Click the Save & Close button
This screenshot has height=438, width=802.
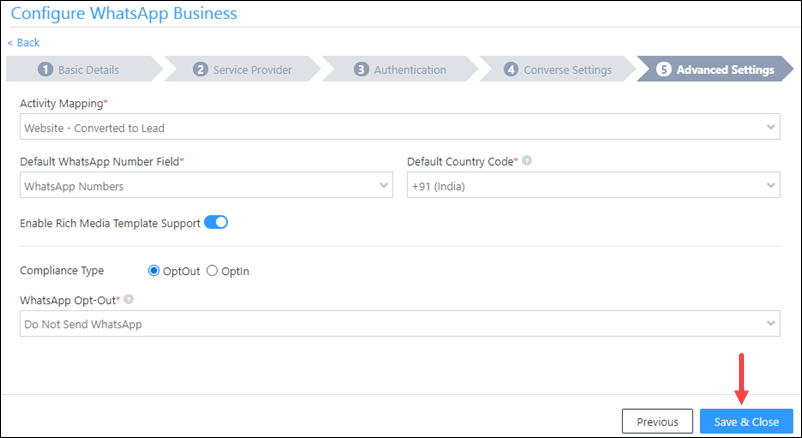(746, 422)
